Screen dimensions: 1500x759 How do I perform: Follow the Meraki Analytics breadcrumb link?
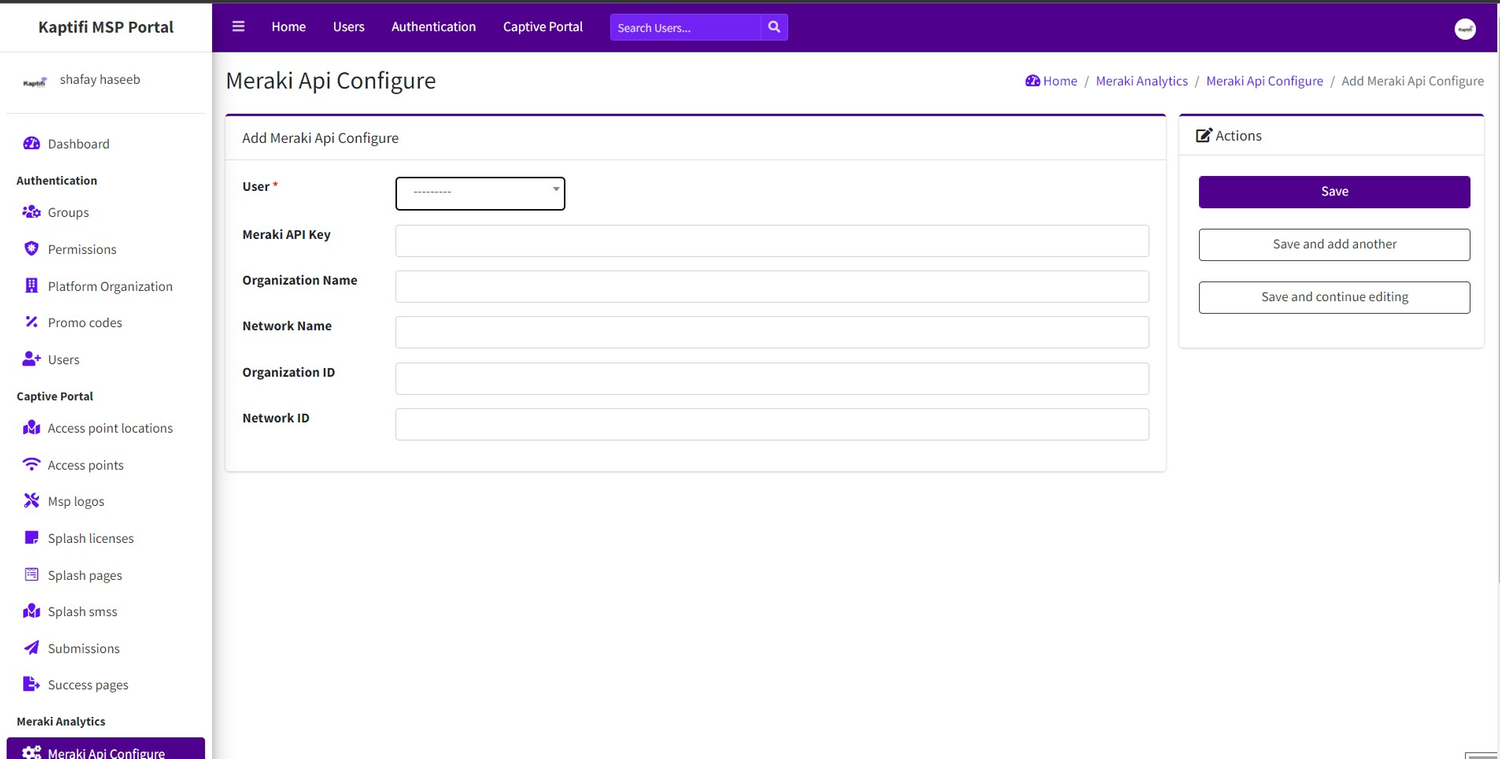point(1141,81)
